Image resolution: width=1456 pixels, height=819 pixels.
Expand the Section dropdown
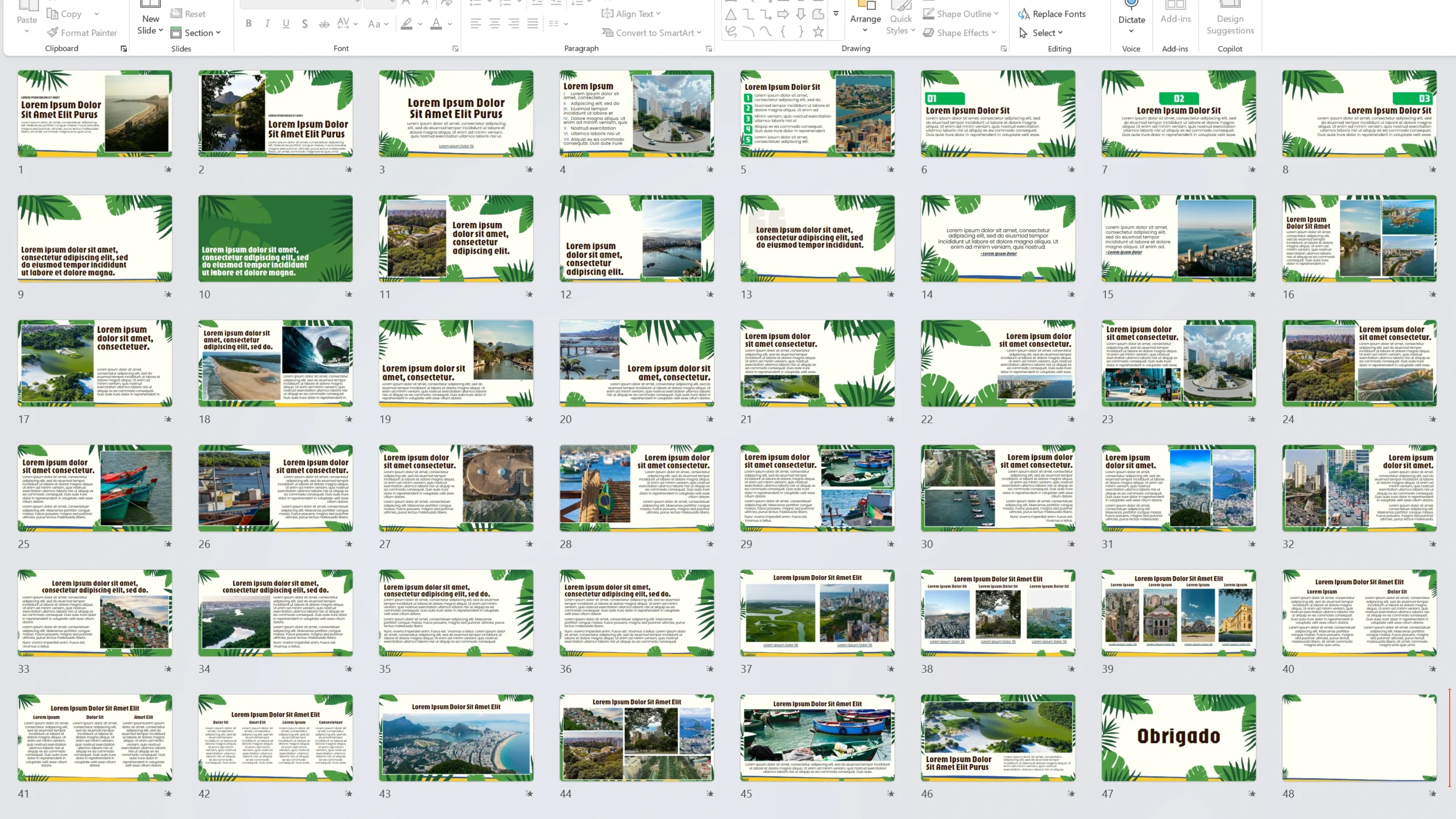click(x=196, y=32)
